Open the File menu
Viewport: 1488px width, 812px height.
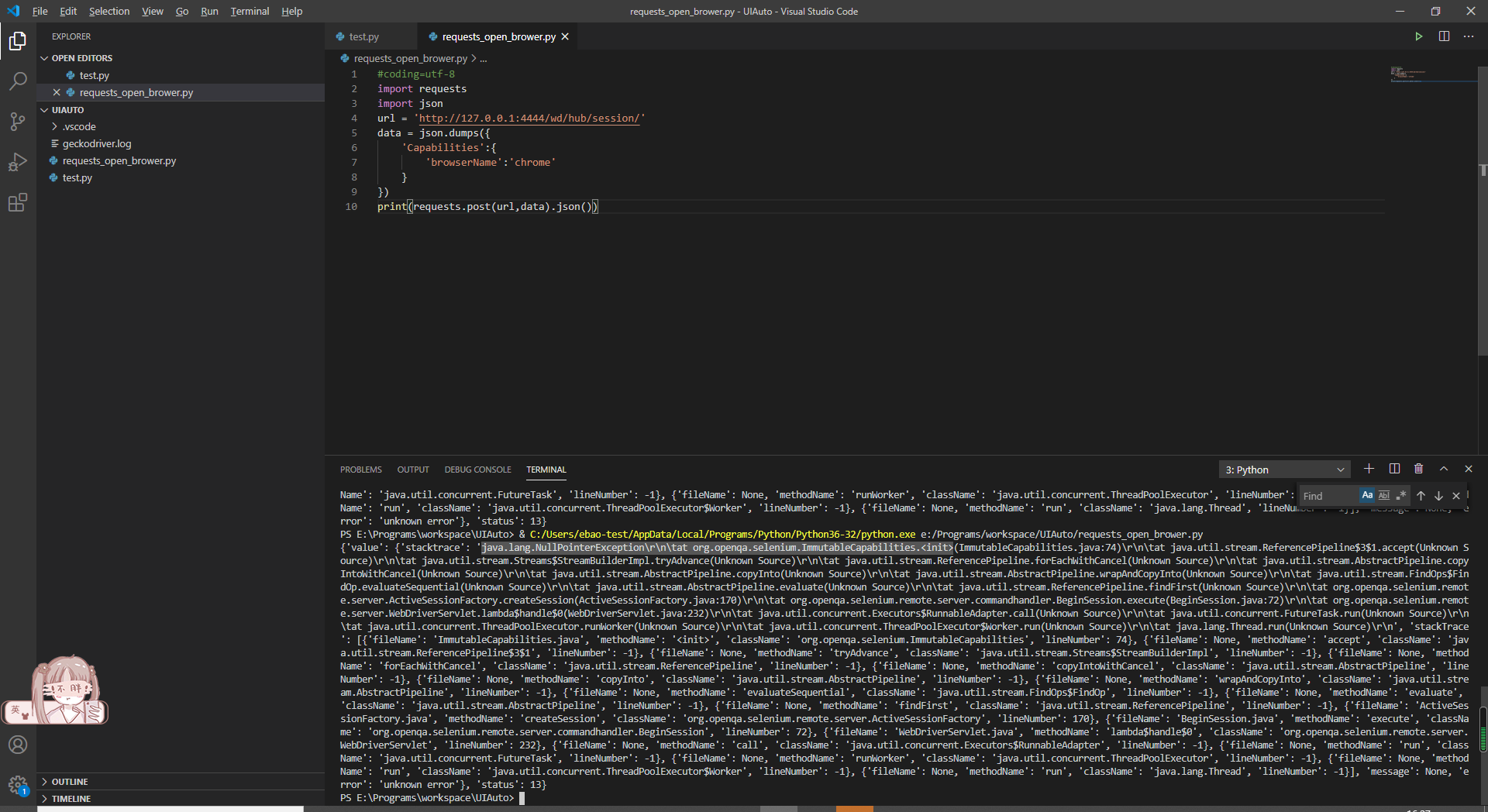coord(40,11)
